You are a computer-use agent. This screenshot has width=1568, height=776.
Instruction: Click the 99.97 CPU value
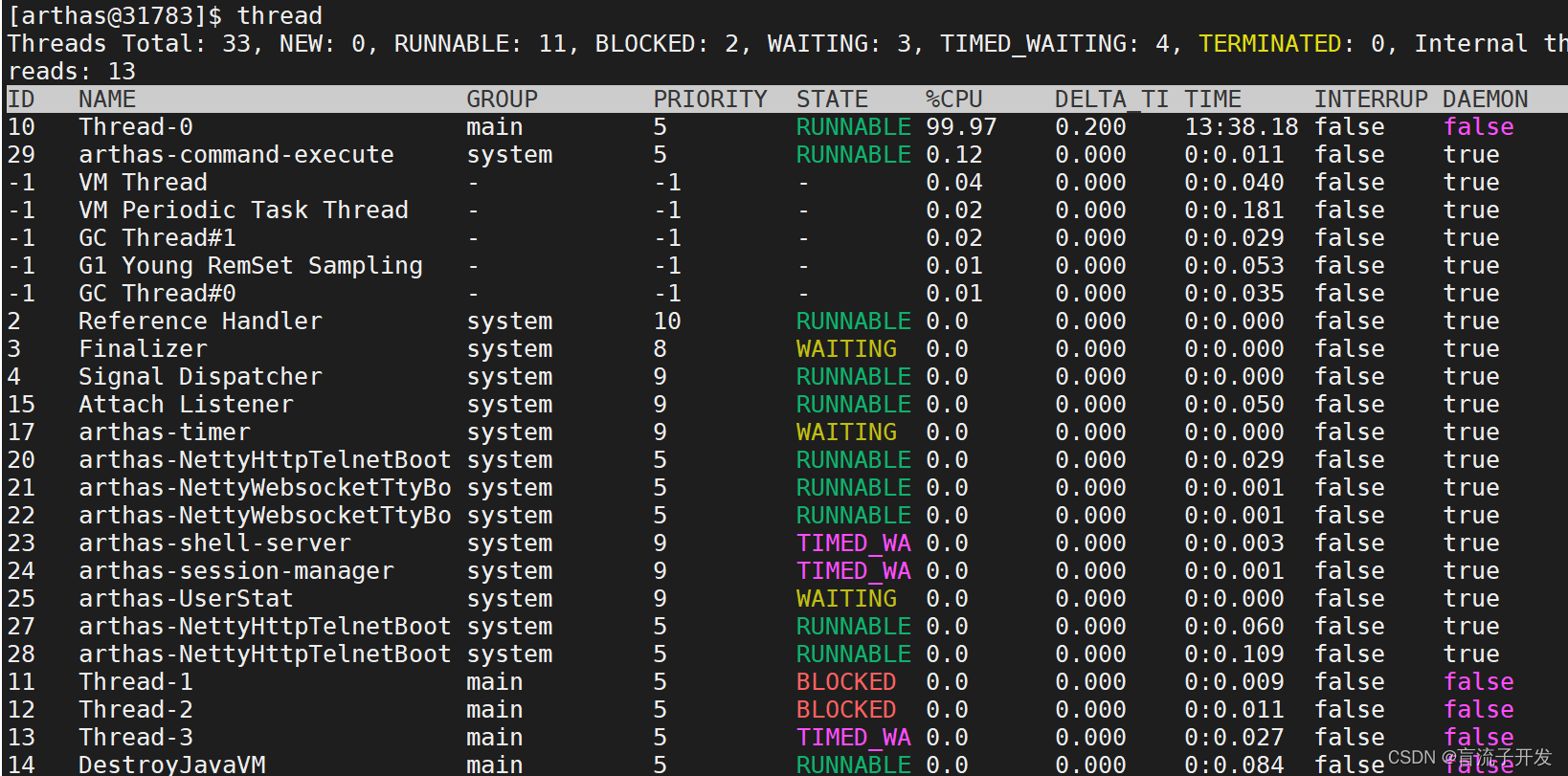(x=961, y=127)
